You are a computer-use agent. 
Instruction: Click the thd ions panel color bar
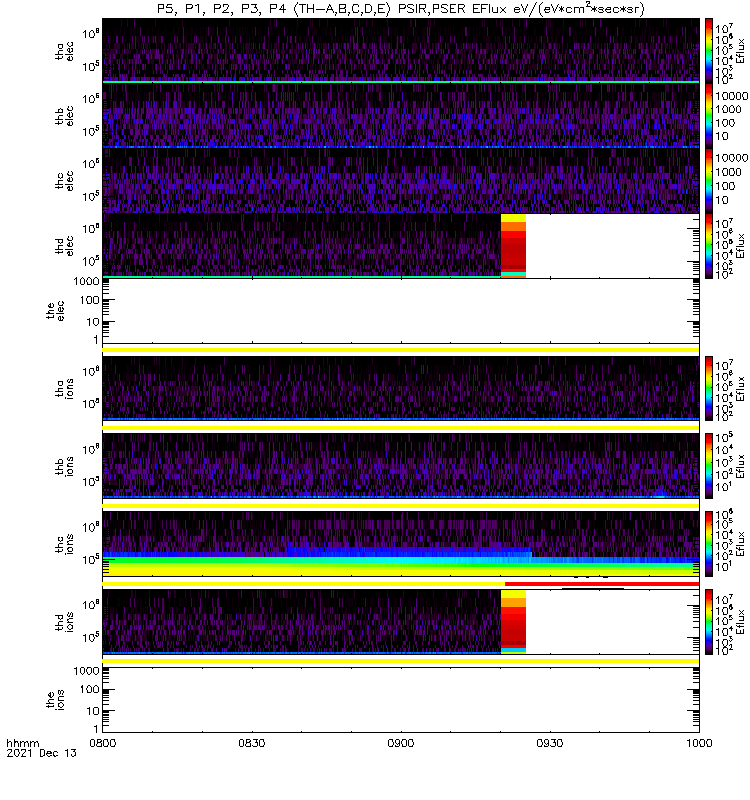point(709,622)
